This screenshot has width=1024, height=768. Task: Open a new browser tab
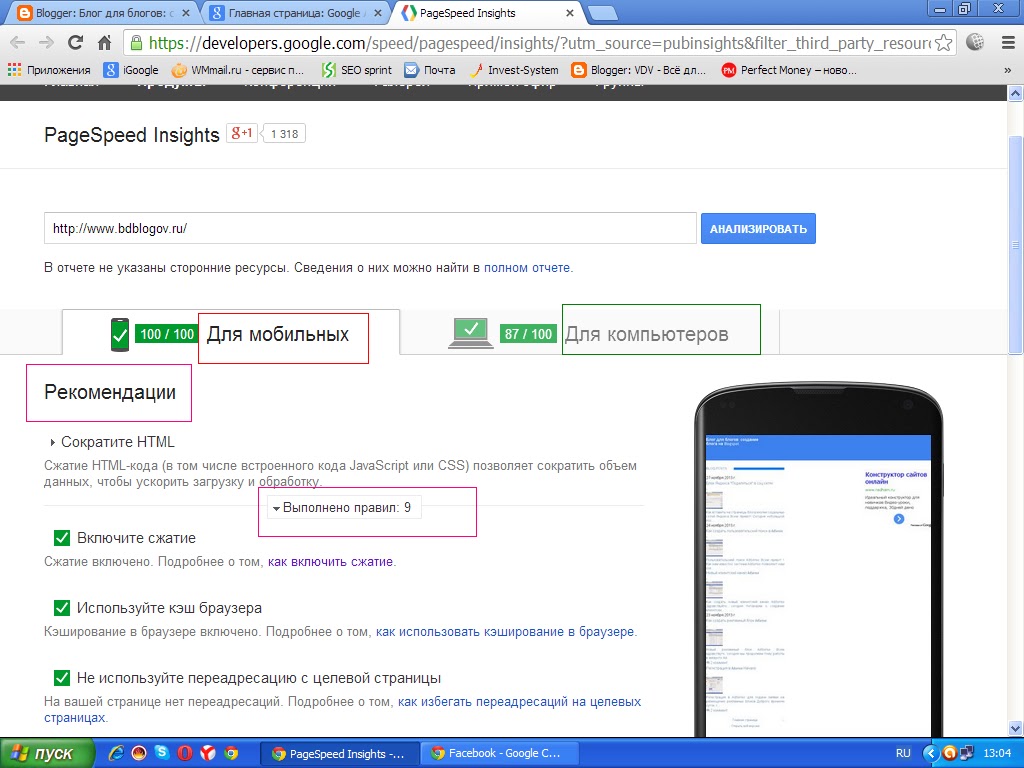(602, 13)
